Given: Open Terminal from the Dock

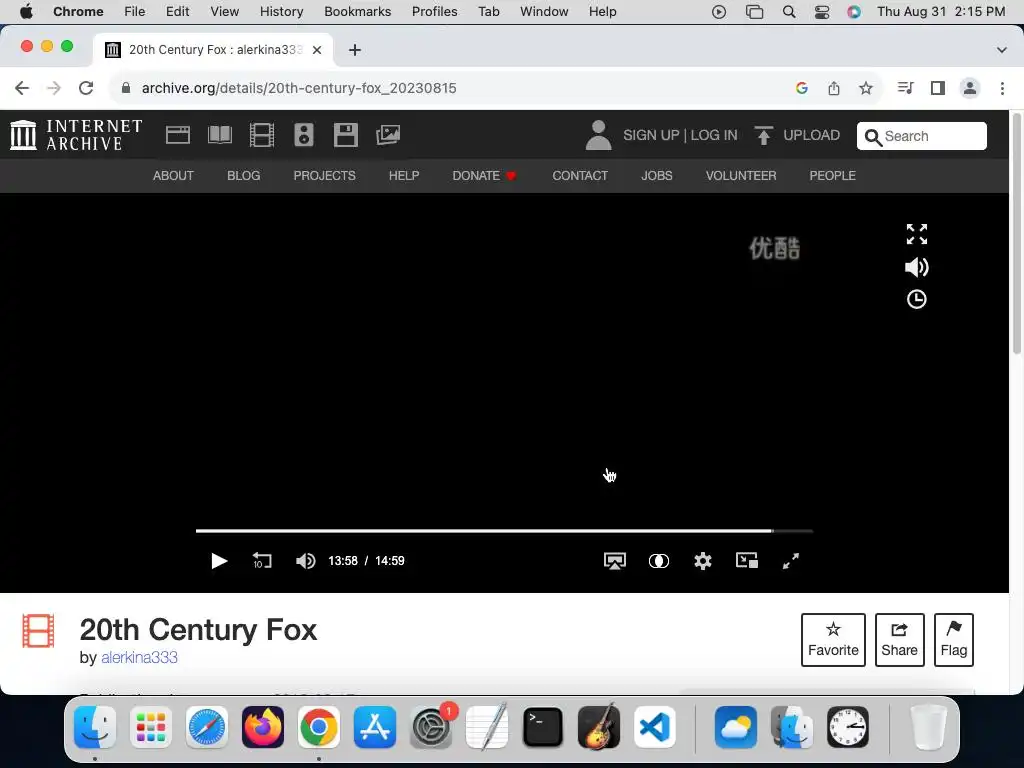Looking at the screenshot, I should pos(543,727).
